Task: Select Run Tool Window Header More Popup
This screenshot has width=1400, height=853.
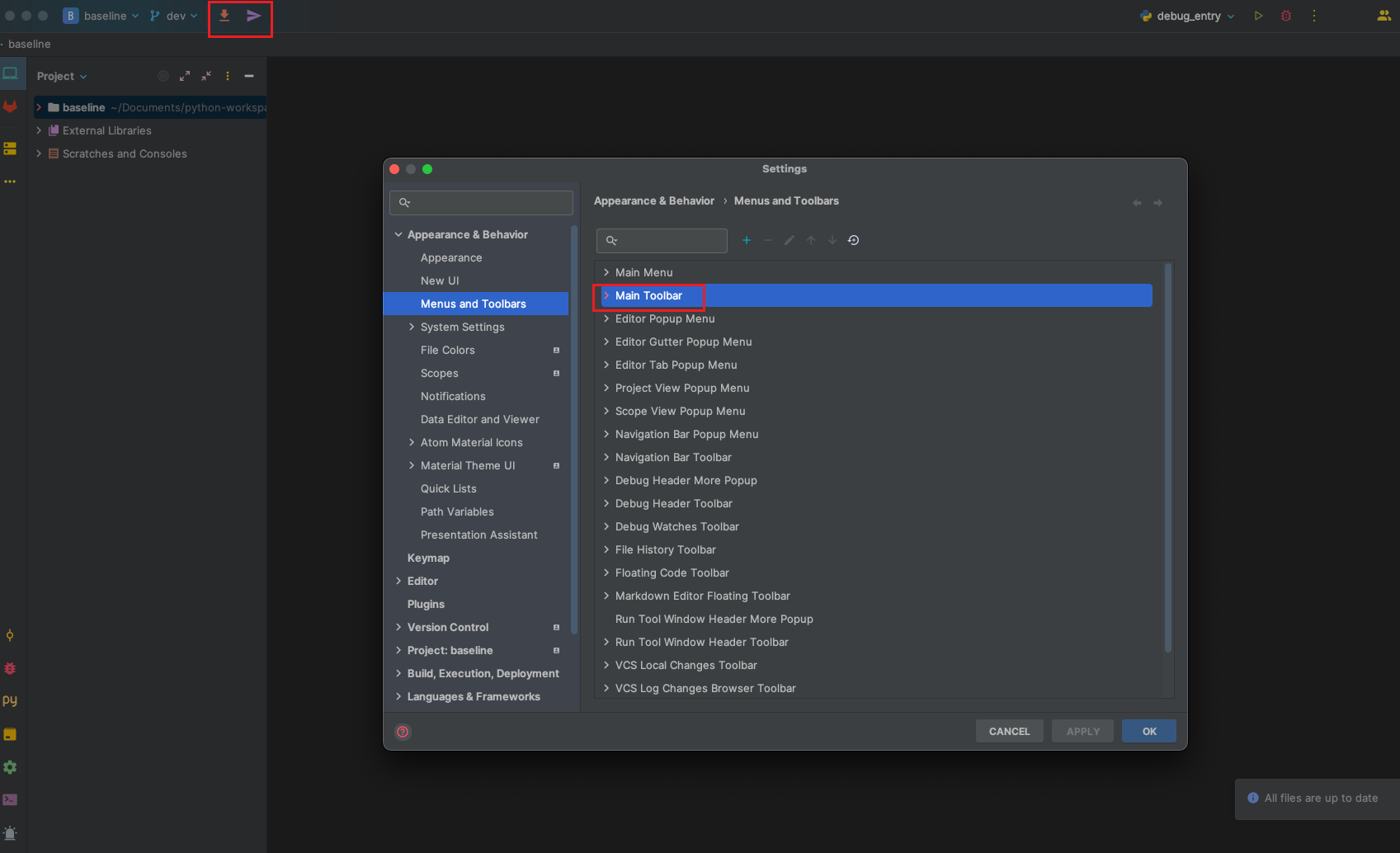Action: pos(877,619)
